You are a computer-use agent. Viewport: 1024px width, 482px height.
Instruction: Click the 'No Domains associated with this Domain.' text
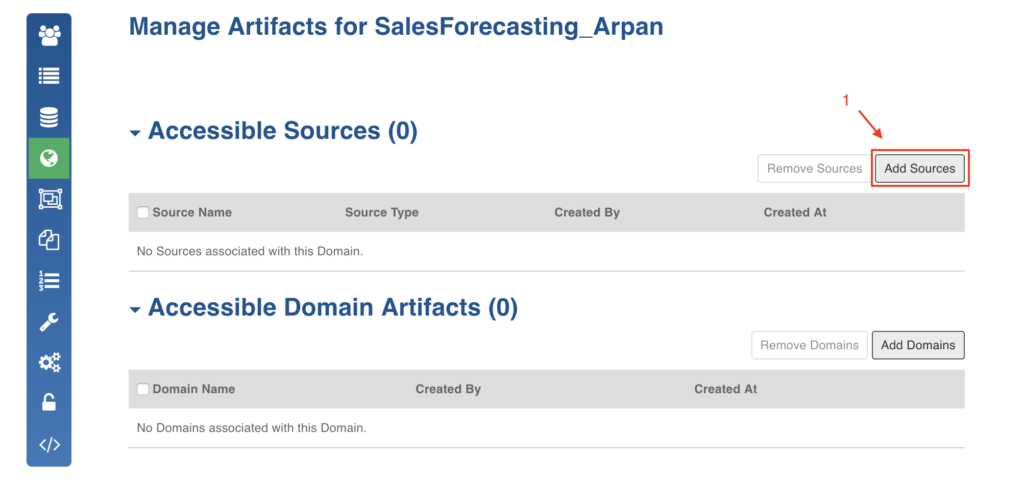click(x=251, y=428)
